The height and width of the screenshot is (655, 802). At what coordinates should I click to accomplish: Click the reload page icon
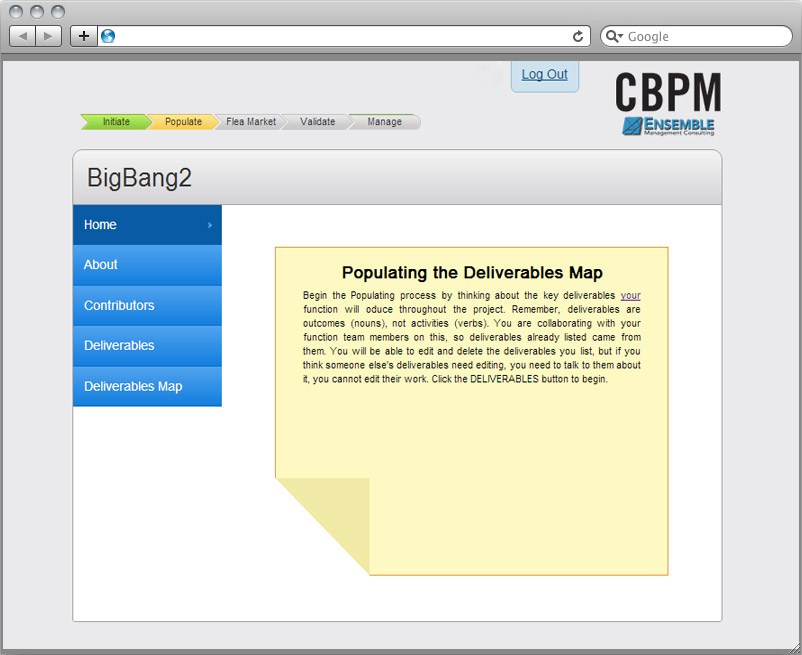click(x=577, y=36)
